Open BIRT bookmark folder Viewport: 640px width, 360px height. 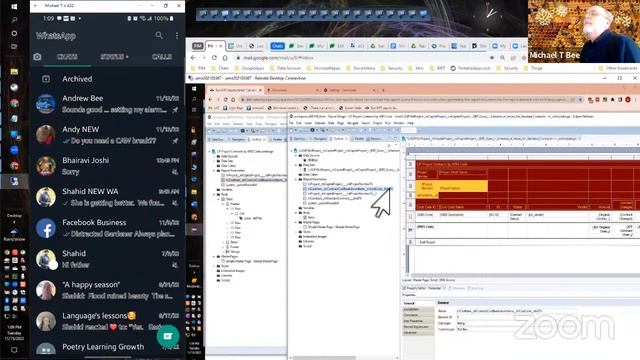pyautogui.click(x=438, y=68)
